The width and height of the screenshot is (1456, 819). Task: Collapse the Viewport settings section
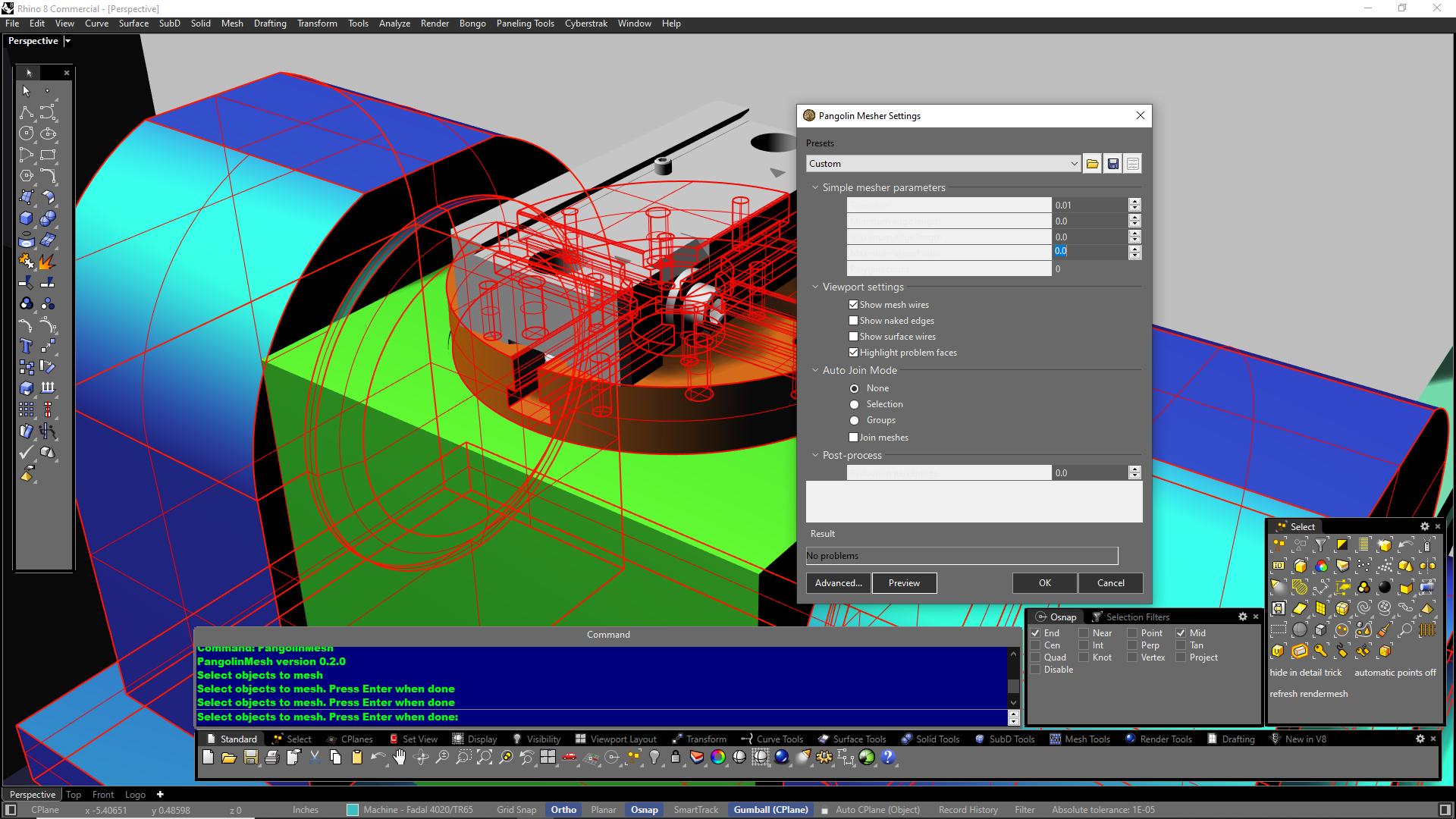coord(815,287)
